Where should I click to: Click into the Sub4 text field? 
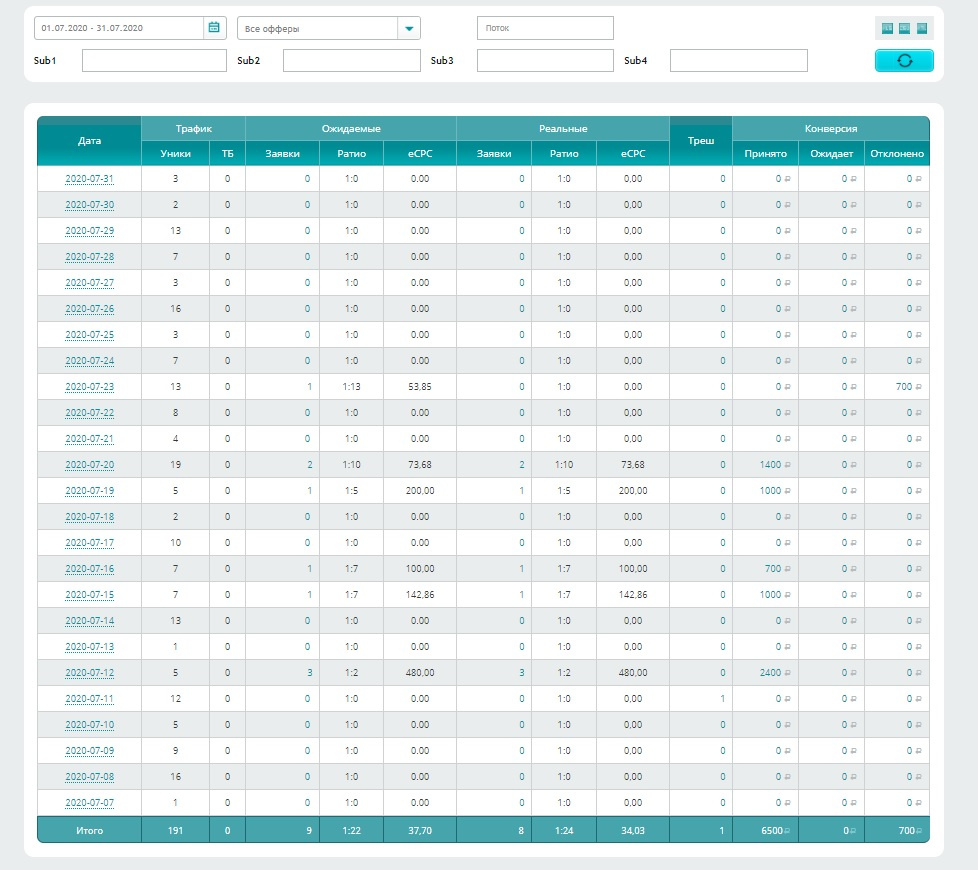[x=738, y=61]
